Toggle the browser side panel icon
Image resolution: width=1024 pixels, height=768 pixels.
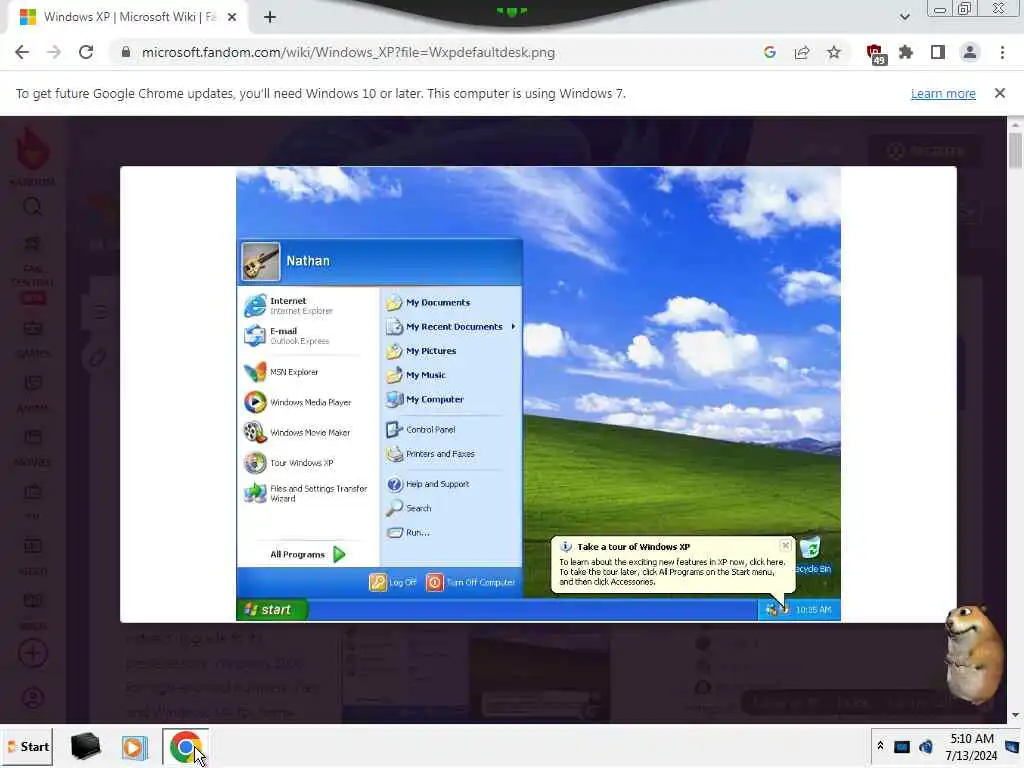pos(938,52)
